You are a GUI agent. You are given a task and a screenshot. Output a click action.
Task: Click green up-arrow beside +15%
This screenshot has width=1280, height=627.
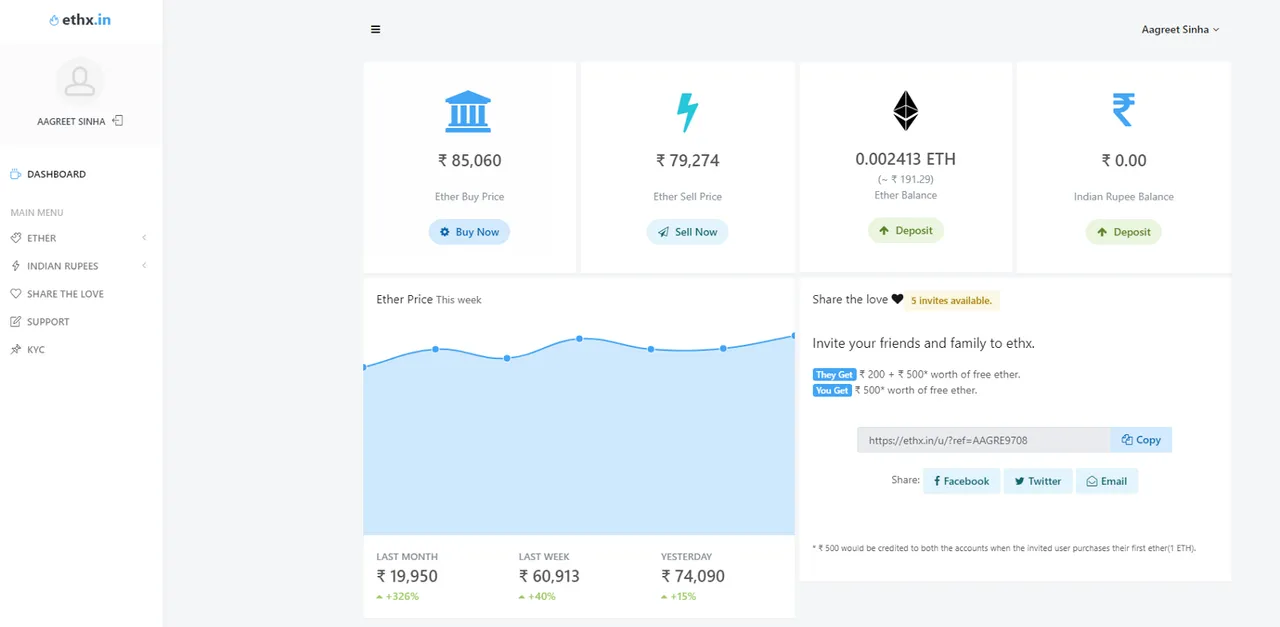664,597
